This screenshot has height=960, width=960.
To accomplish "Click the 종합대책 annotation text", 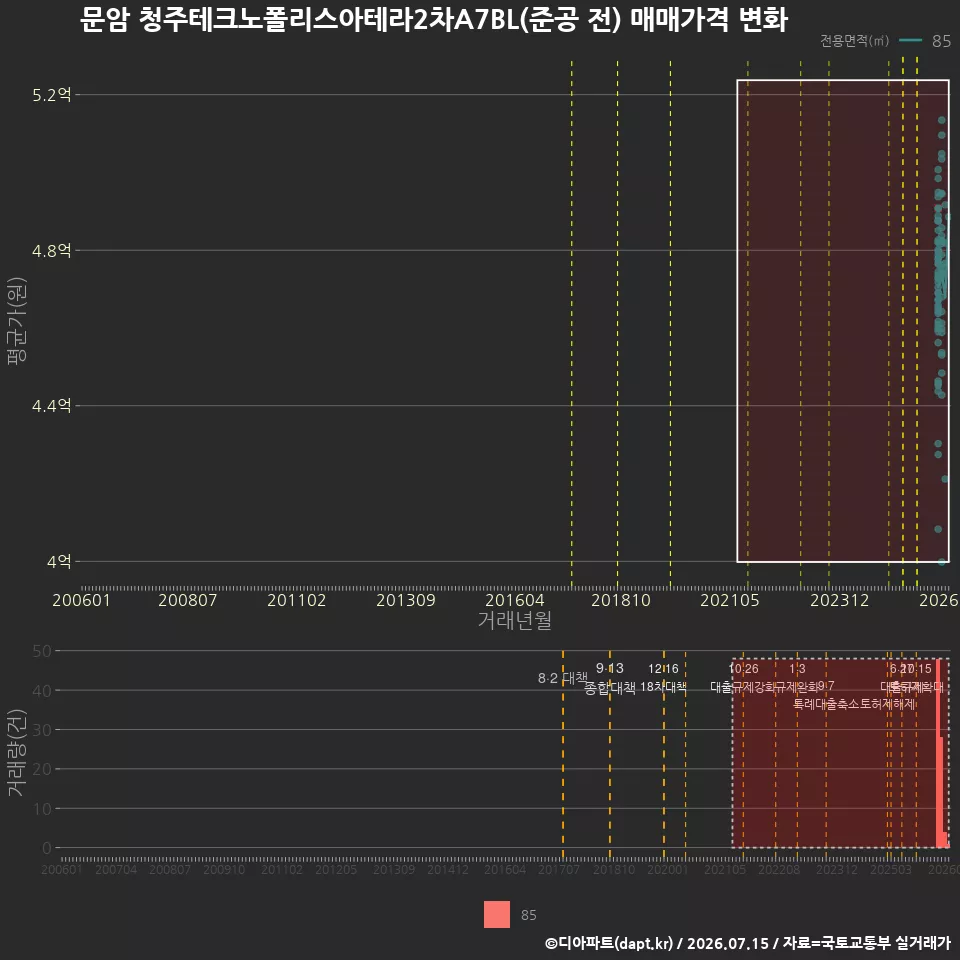I will pyautogui.click(x=610, y=688).
